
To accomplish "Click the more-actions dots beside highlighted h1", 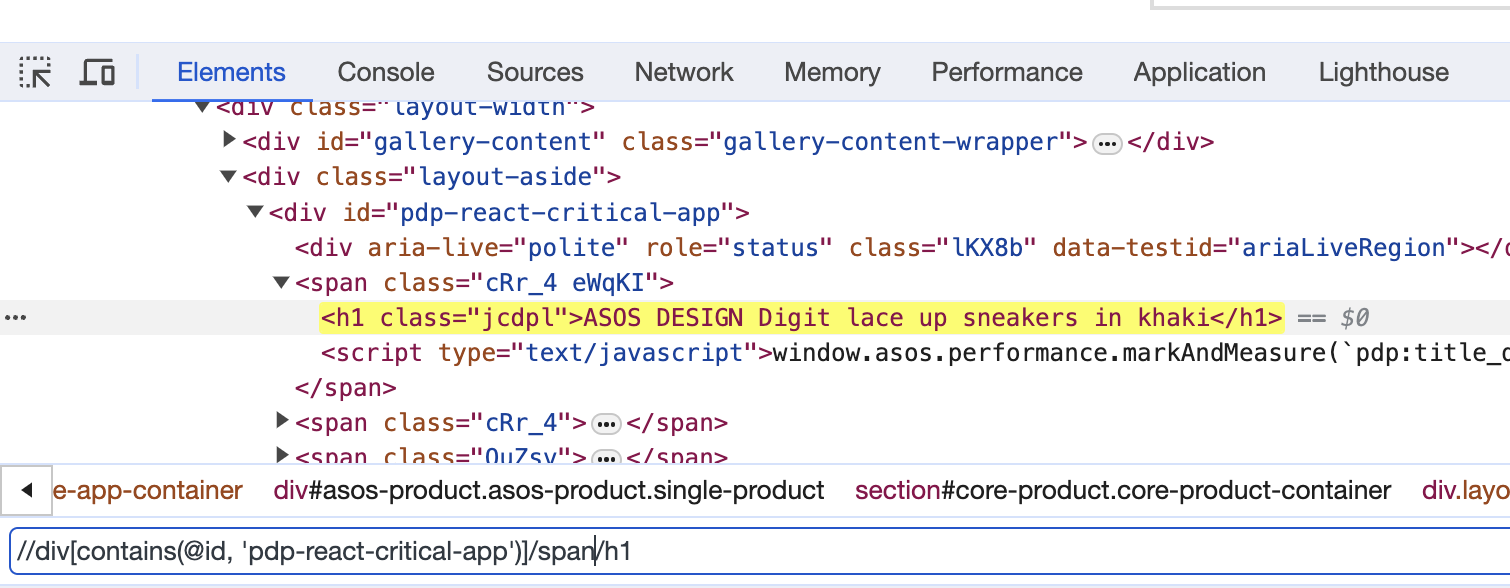I will pyautogui.click(x=15, y=317).
